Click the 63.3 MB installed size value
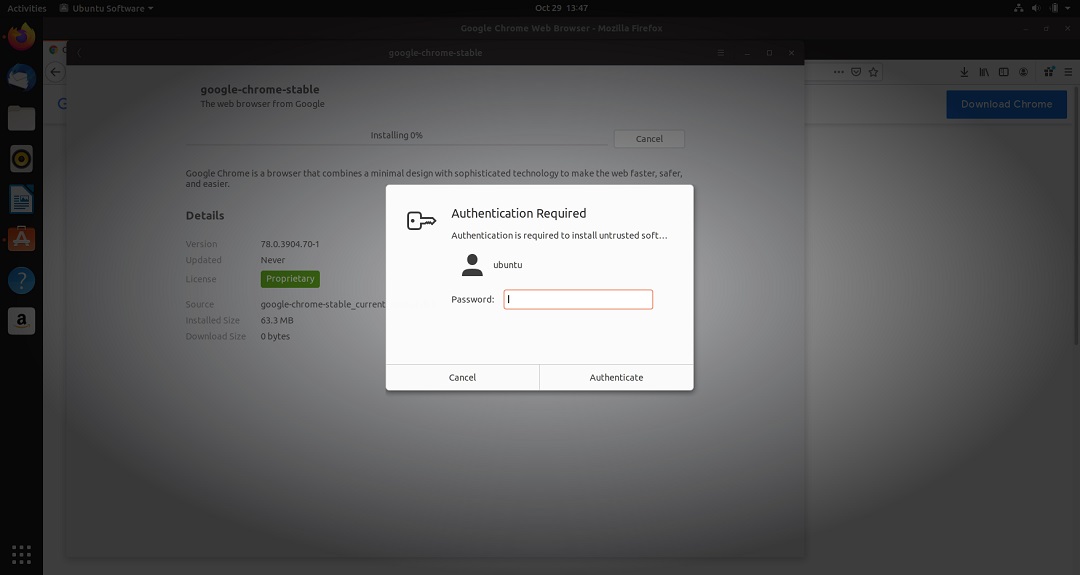The image size is (1080, 575). 277,320
